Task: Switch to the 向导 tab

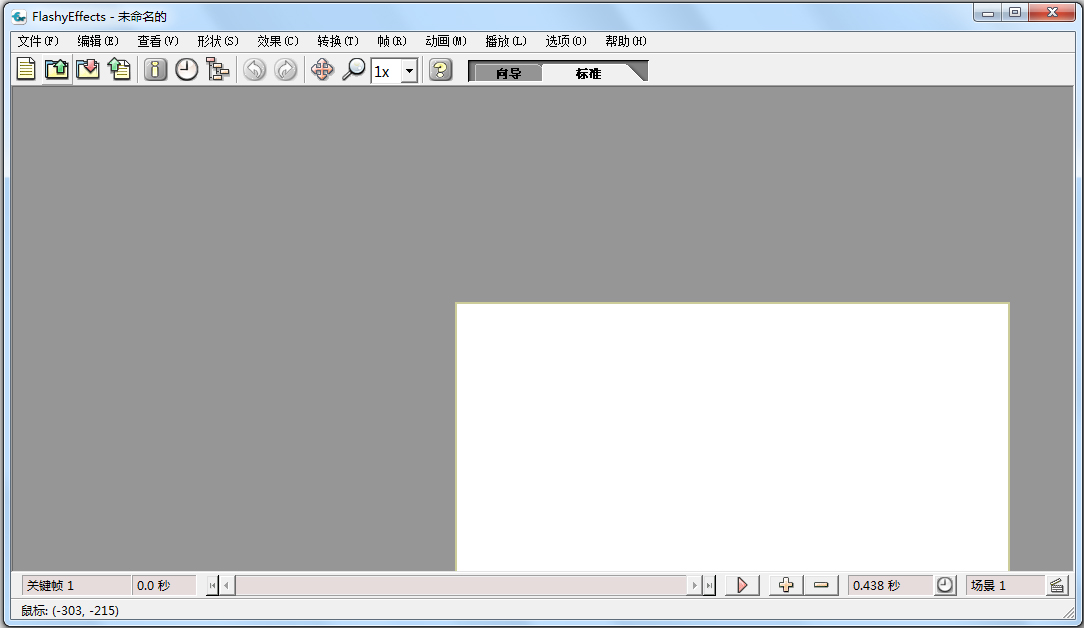Action: [507, 71]
